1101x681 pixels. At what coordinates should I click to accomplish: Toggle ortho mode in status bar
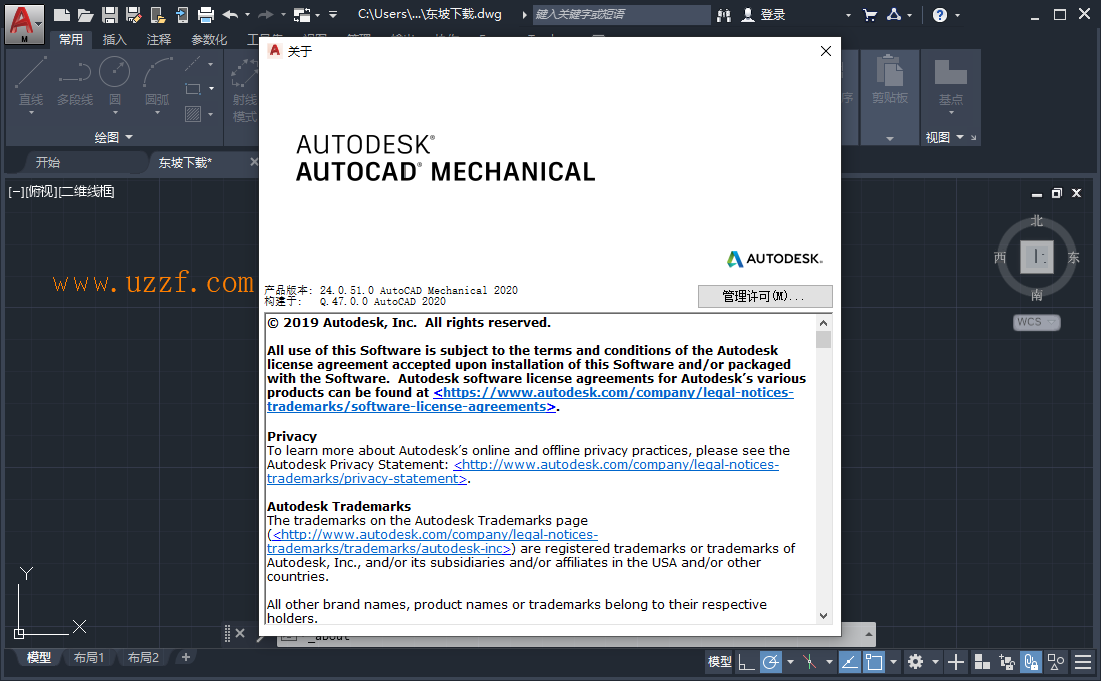coord(746,661)
